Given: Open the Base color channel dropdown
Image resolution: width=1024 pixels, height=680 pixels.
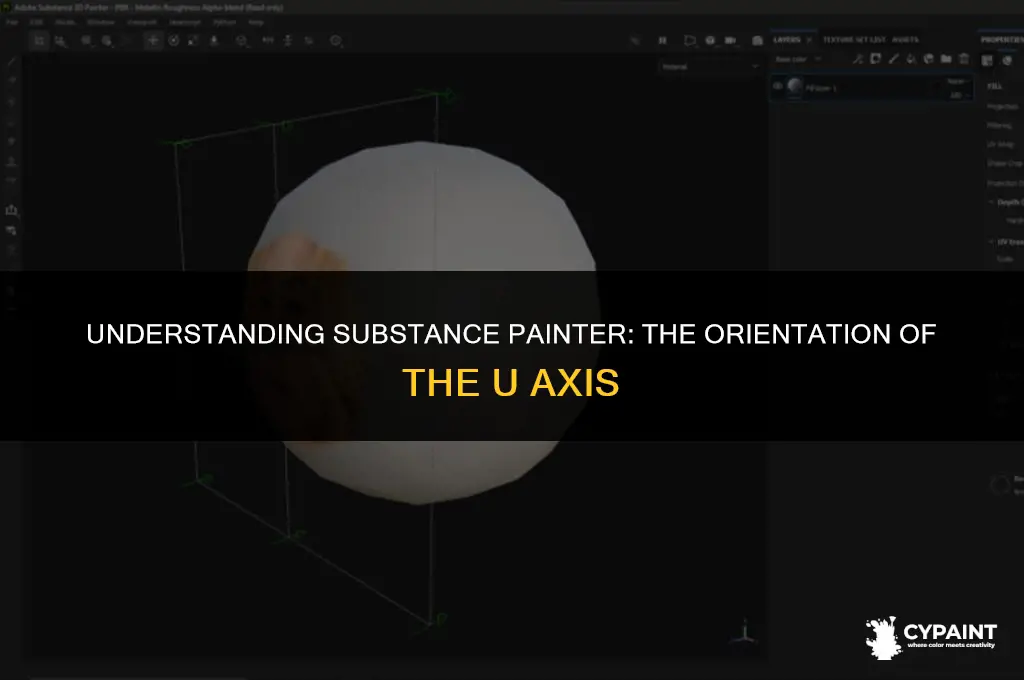Looking at the screenshot, I should [798, 59].
